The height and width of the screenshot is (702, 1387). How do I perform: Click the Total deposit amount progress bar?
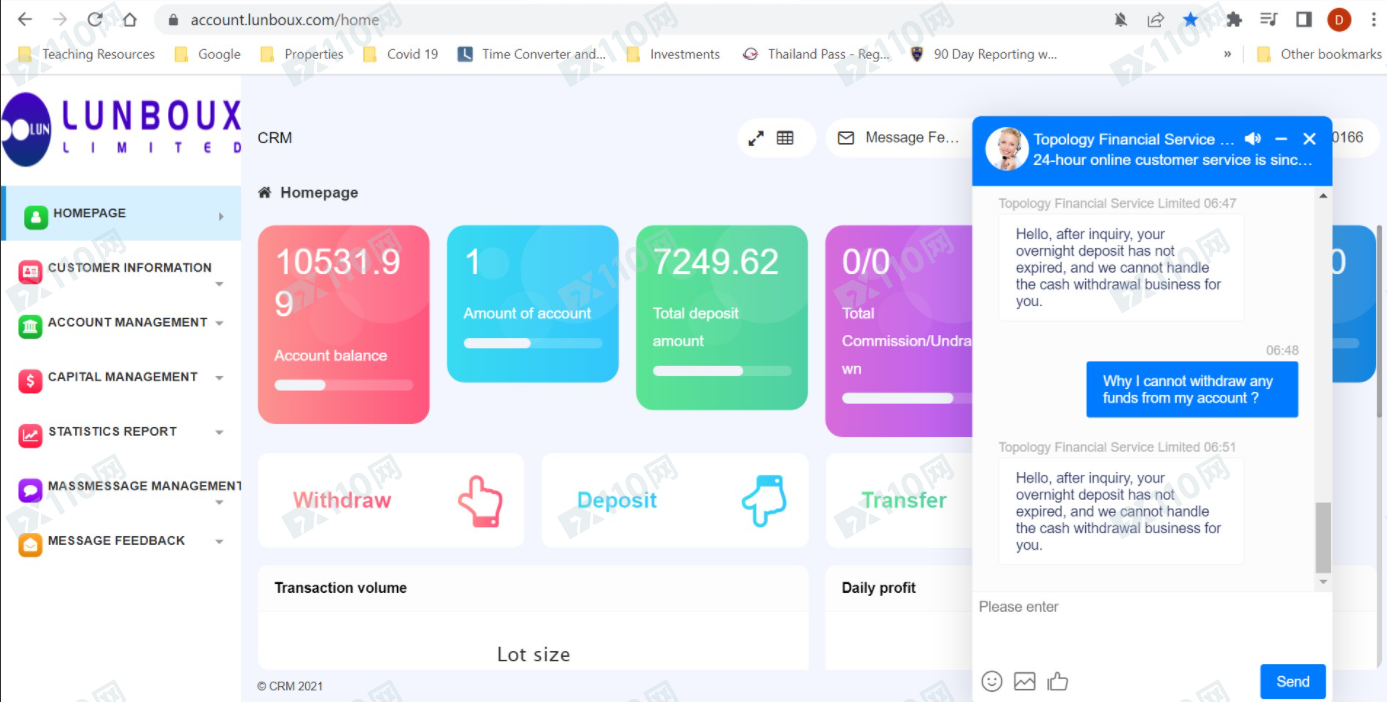click(x=722, y=371)
